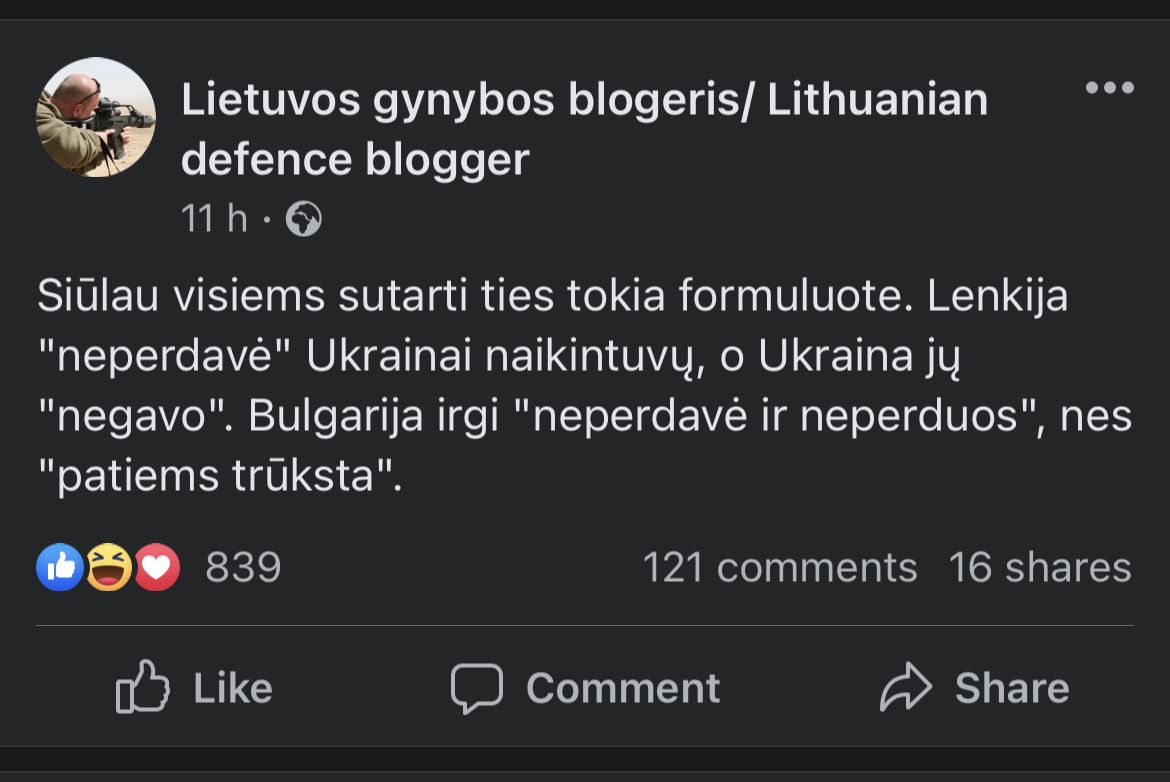The height and width of the screenshot is (782, 1170).
Task: Click the laughing Haha reaction emoji
Action: pos(108,568)
